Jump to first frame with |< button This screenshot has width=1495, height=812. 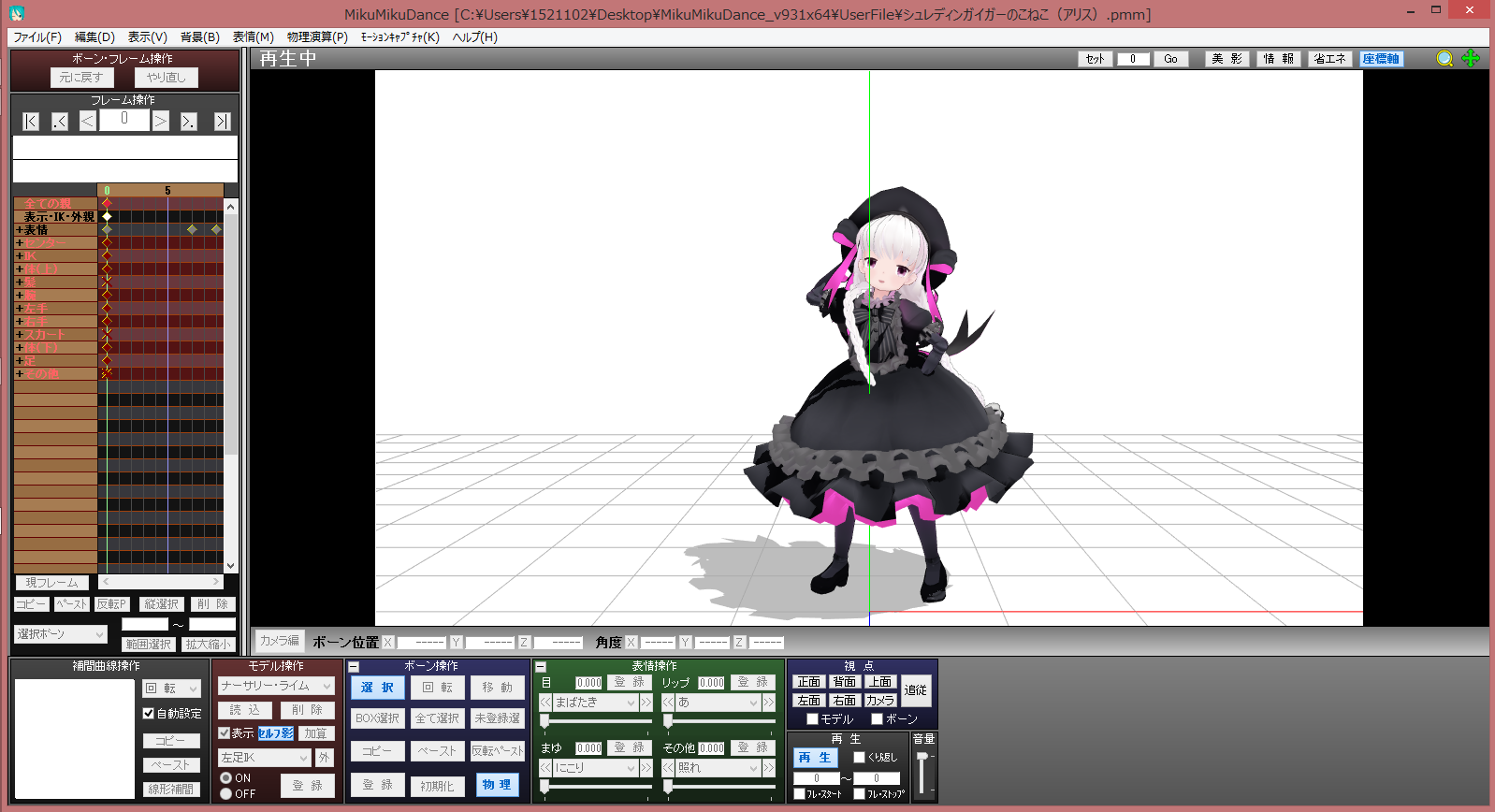coord(31,121)
